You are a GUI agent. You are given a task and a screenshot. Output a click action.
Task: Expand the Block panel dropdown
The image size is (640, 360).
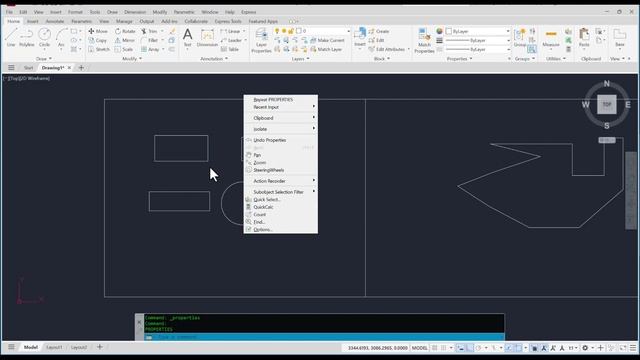[x=382, y=59]
